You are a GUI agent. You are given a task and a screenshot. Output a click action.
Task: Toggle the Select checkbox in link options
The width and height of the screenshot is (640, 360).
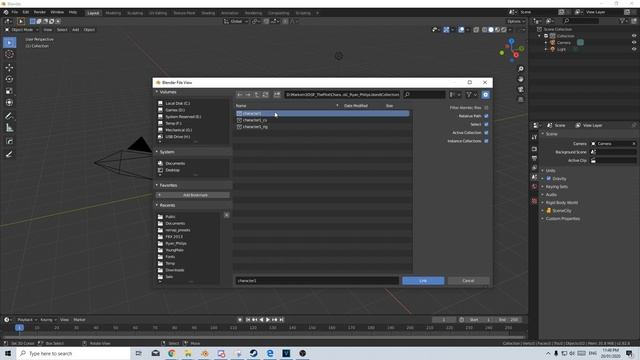click(x=486, y=124)
